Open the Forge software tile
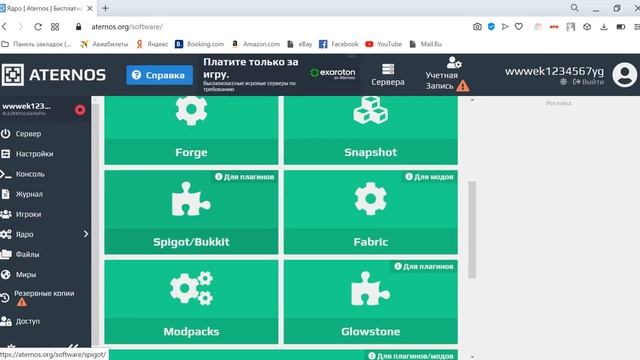 tap(191, 130)
